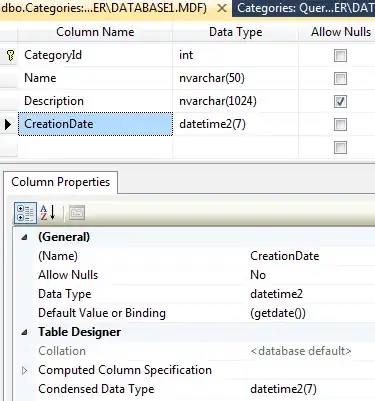Collapse the (General) properties section
The width and height of the screenshot is (375, 401).
[x=24, y=237]
